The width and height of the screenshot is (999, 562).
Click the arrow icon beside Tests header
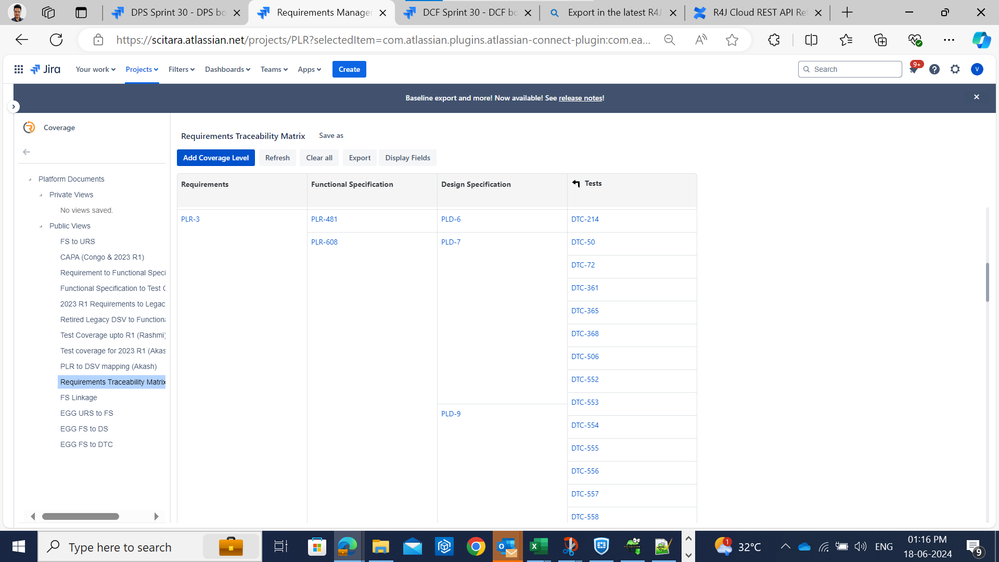coord(576,184)
